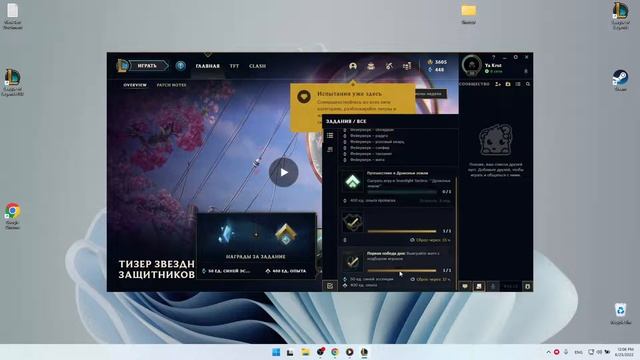Open the League of Legends taskbar icon
Viewport: 640px width, 360px height.
pyautogui.click(x=364, y=352)
